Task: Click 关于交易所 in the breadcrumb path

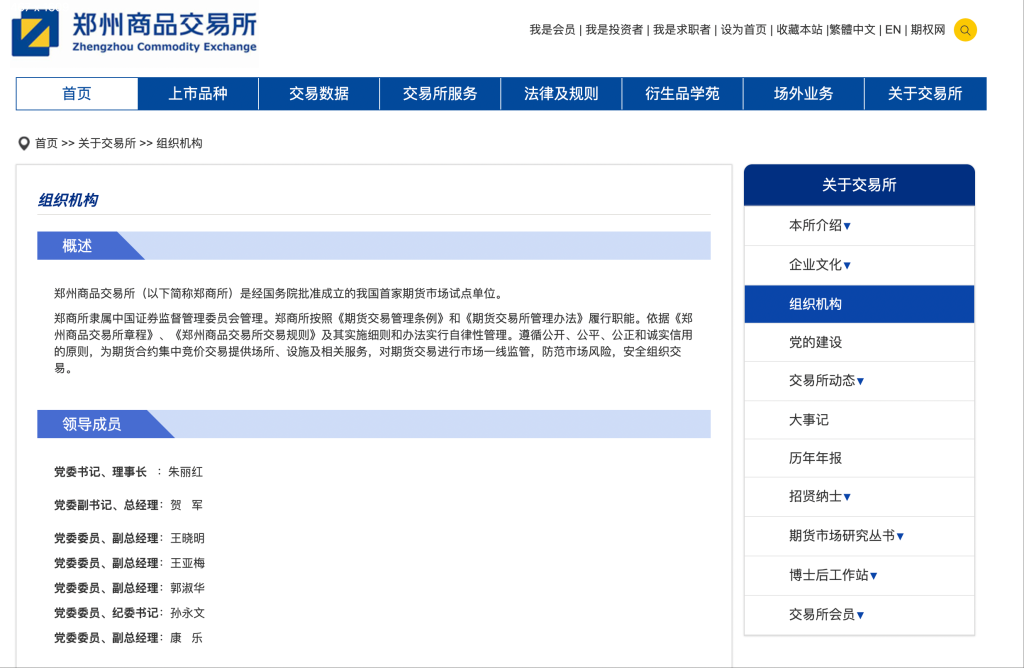Action: pos(107,143)
